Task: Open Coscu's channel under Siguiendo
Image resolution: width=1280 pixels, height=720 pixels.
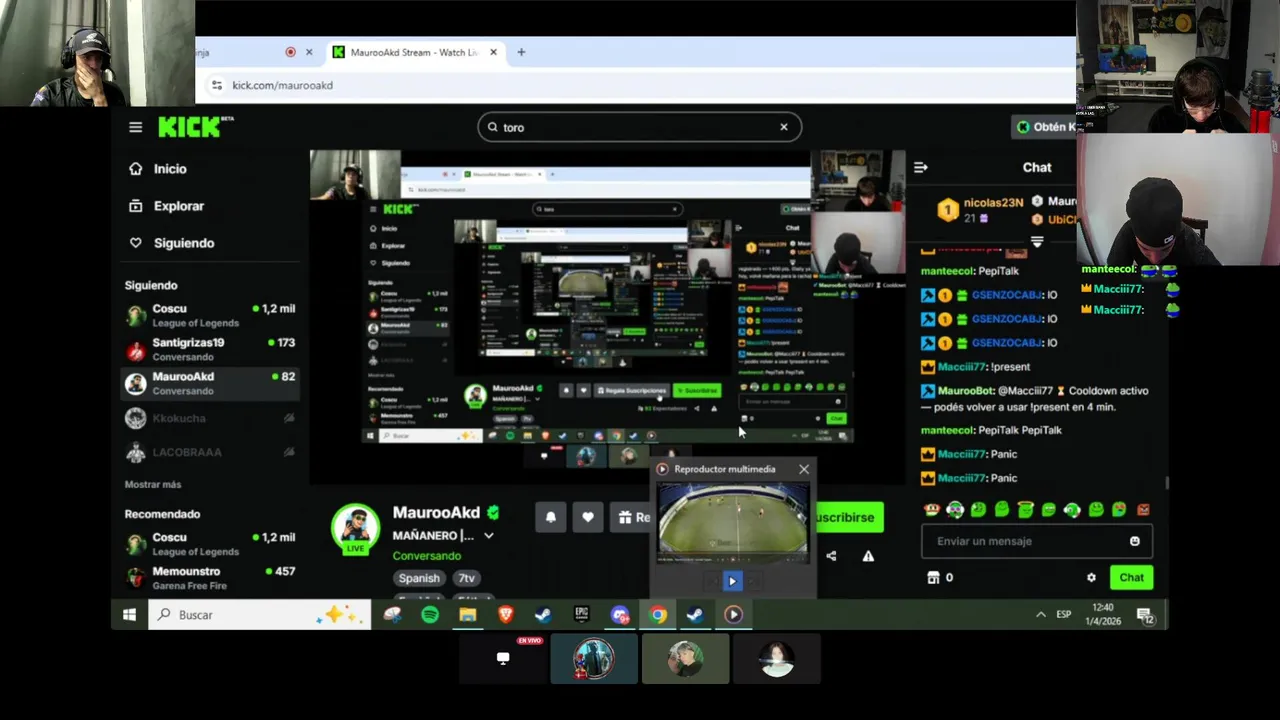Action: [210, 315]
